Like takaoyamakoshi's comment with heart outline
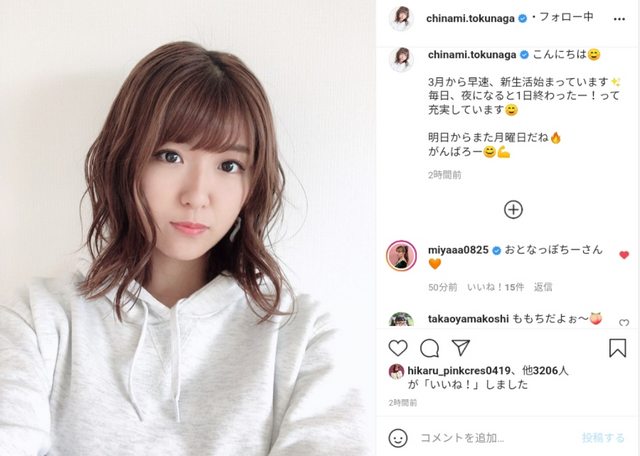This screenshot has height=456, width=640. (x=624, y=323)
